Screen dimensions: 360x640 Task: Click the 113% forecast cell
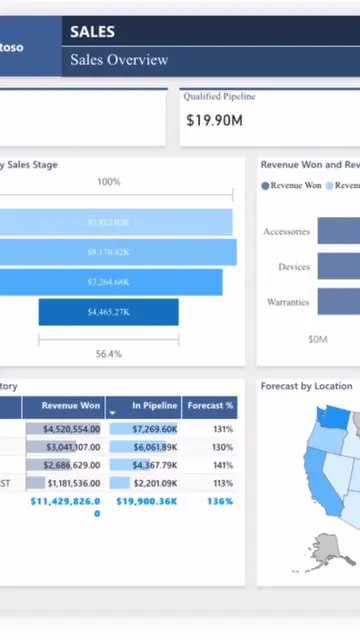coord(223,483)
